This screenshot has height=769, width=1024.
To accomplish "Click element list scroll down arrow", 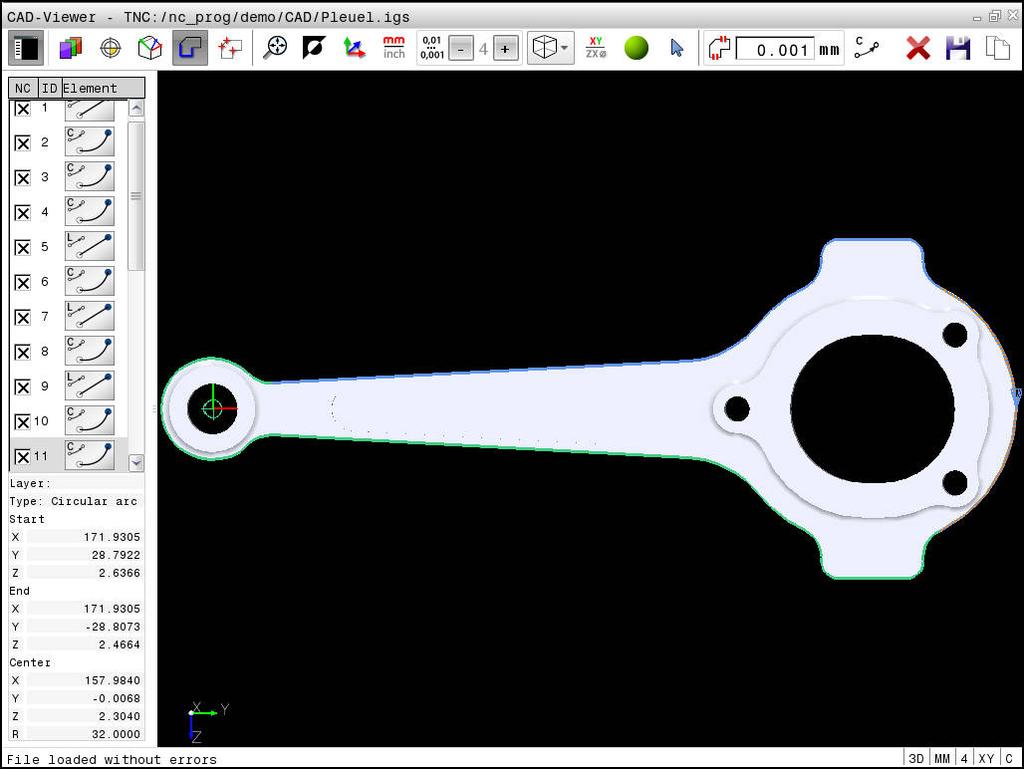I will pyautogui.click(x=136, y=463).
